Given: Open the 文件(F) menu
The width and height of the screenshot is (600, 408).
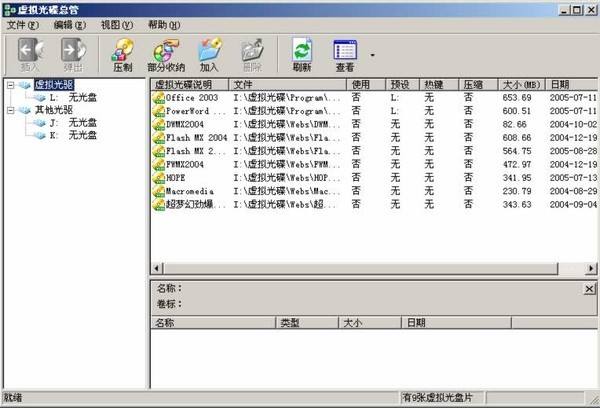Looking at the screenshot, I should point(23,25).
